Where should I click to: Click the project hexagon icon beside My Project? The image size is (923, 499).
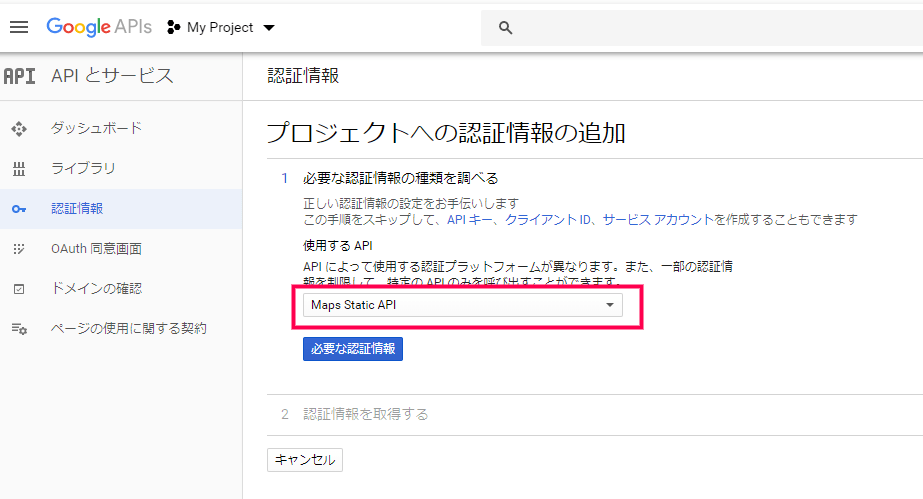click(x=173, y=27)
